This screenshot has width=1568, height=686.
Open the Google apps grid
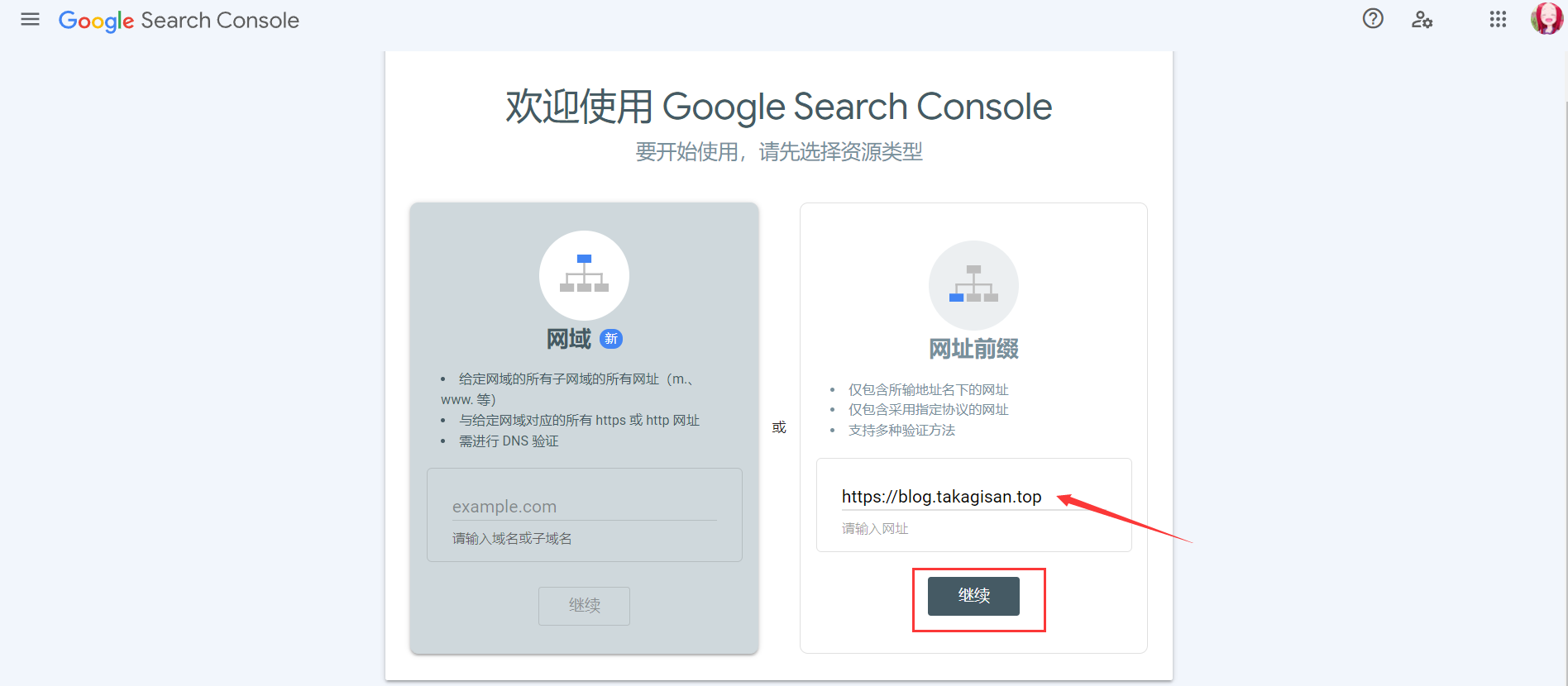point(1498,19)
